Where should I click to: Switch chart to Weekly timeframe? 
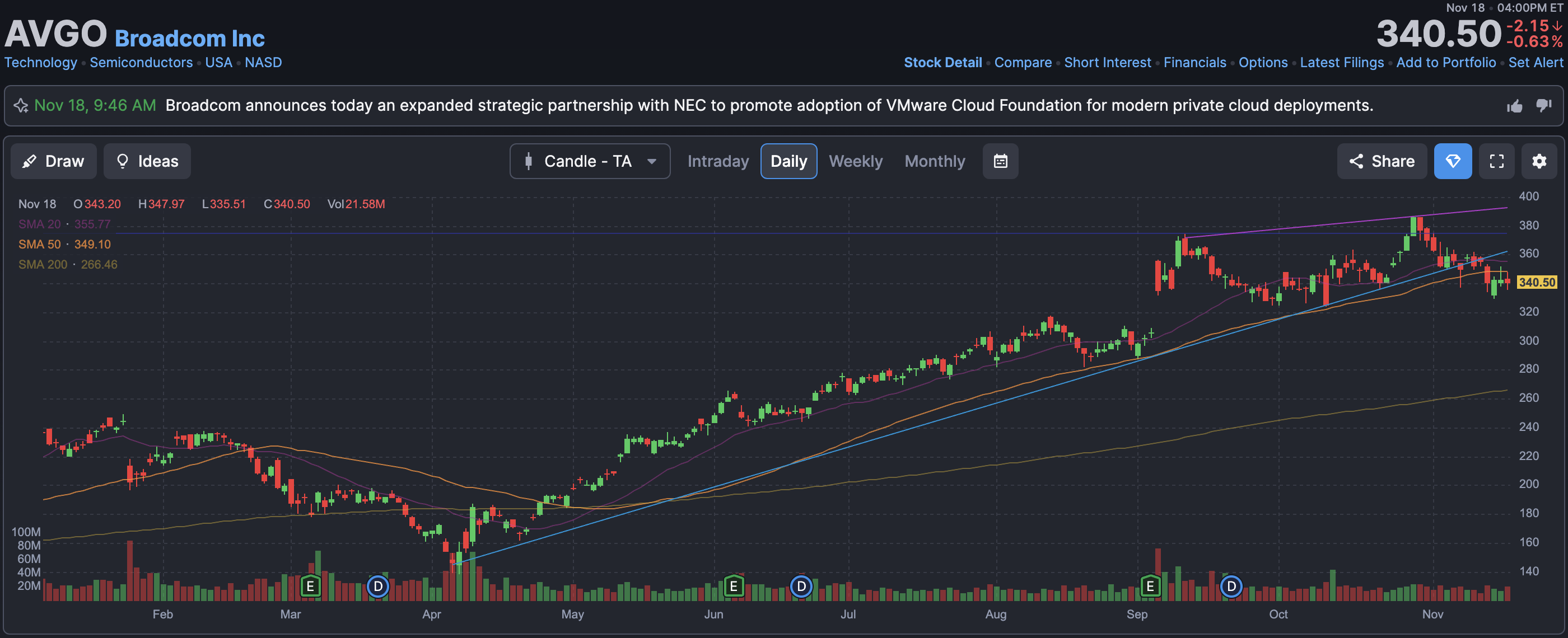pos(855,161)
